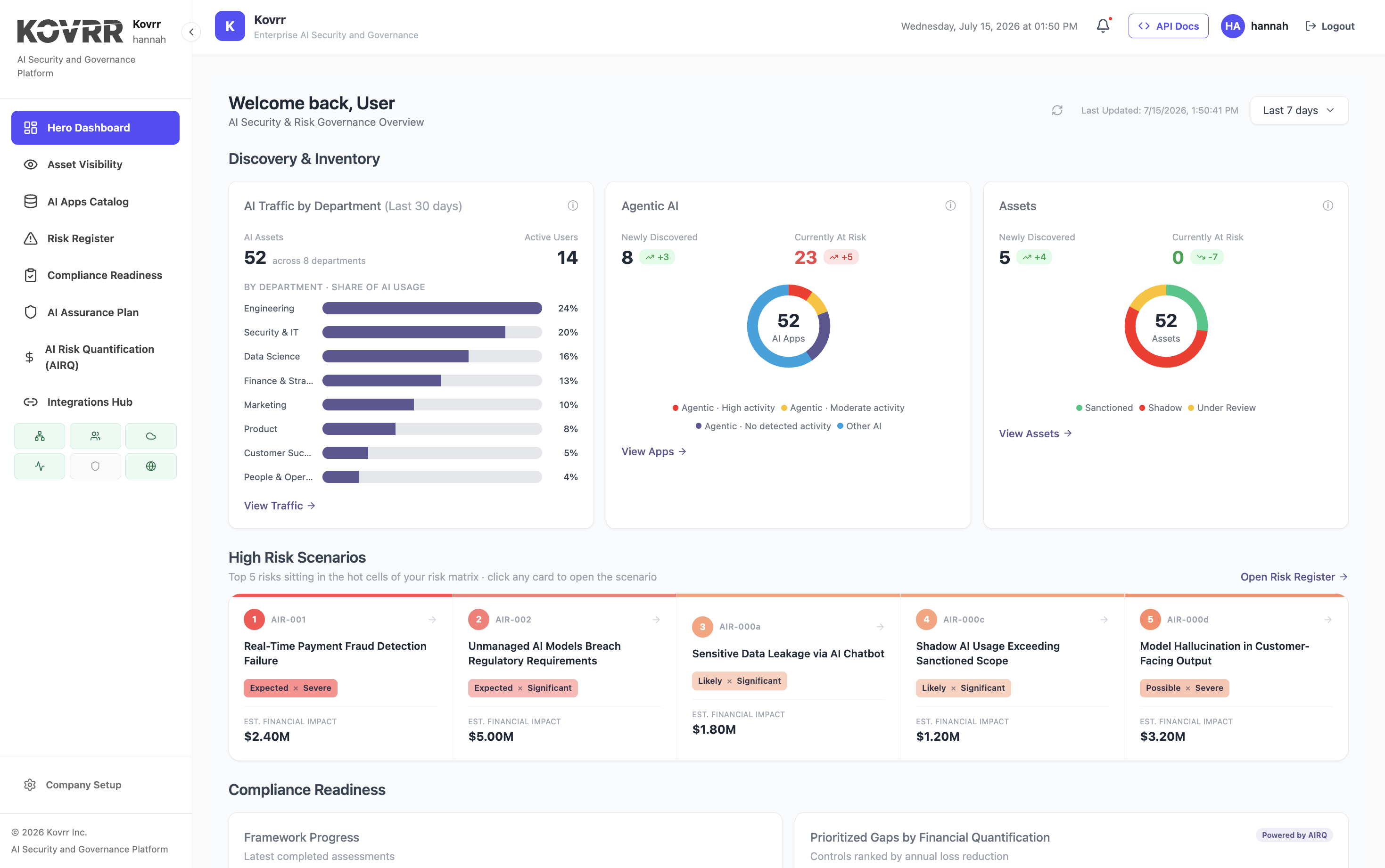
Task: Refresh the dashboard data
Action: coord(1057,110)
